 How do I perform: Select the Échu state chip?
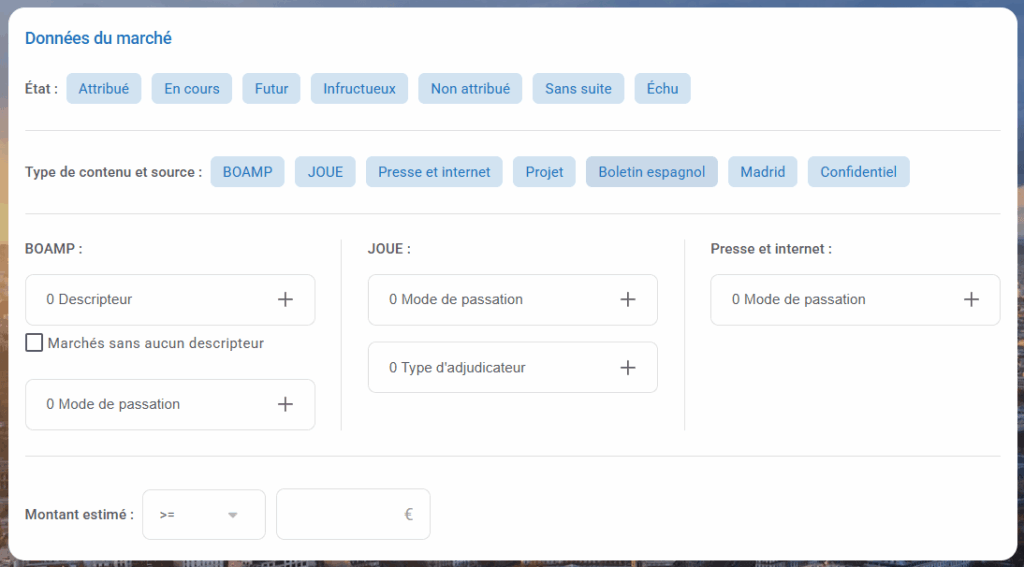662,88
